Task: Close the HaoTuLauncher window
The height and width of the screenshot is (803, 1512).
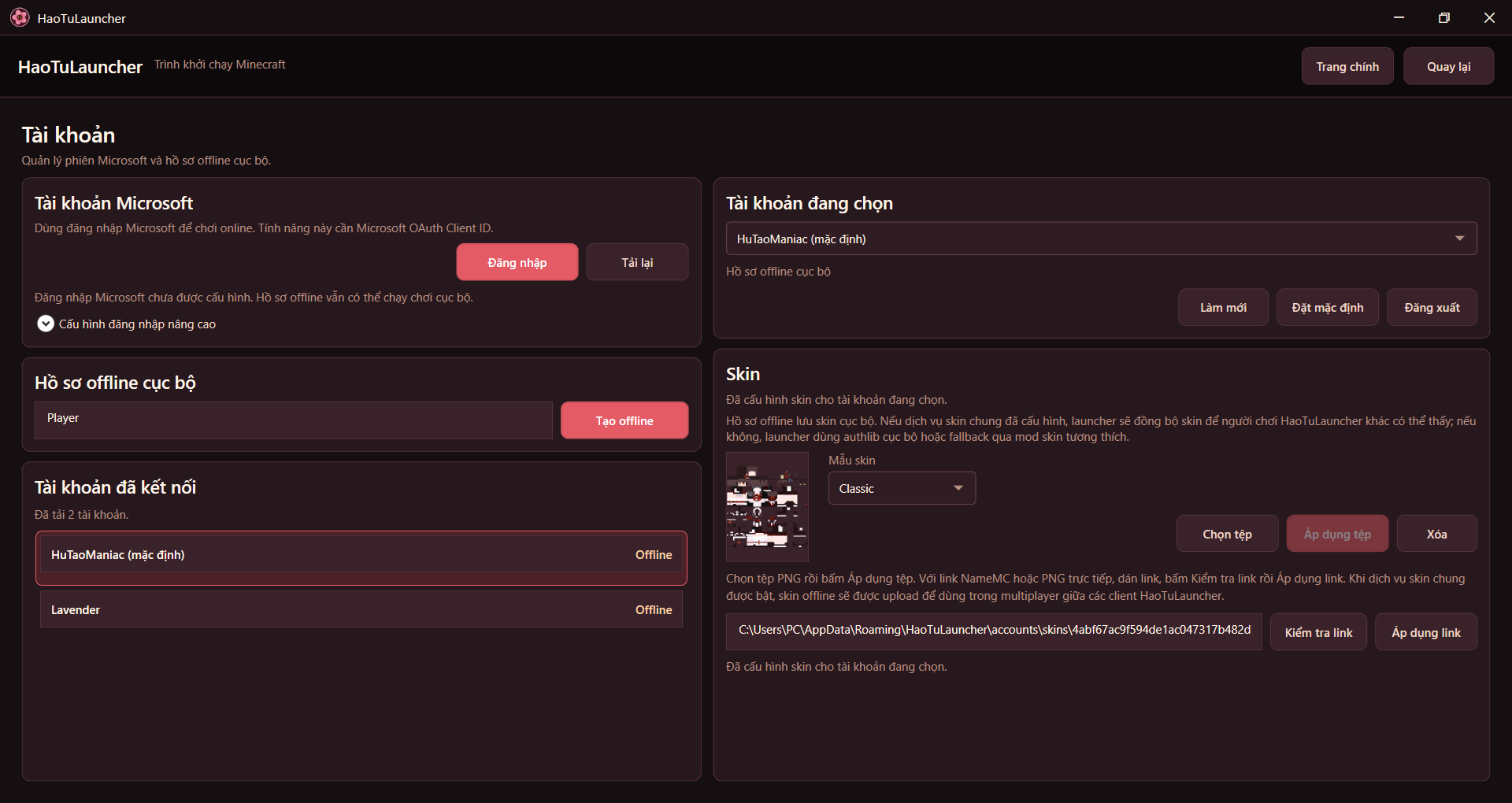Action: [x=1489, y=17]
